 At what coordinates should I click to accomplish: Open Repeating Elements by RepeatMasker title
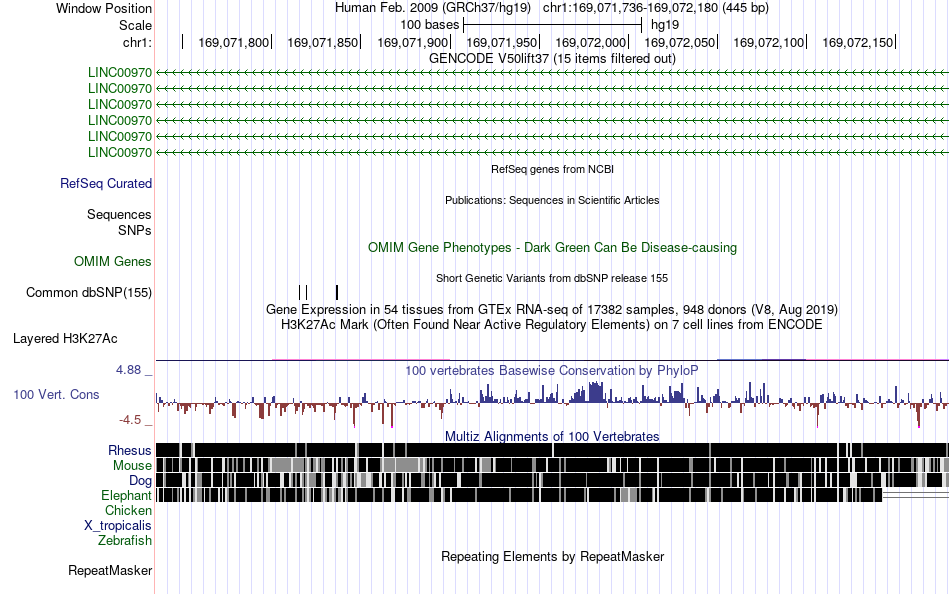pyautogui.click(x=552, y=556)
